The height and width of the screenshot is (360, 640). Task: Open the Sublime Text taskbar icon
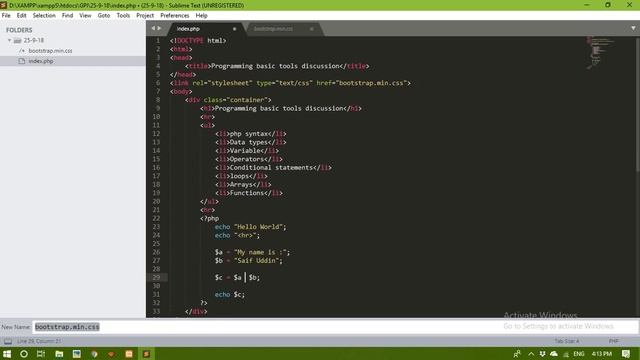pos(146,353)
